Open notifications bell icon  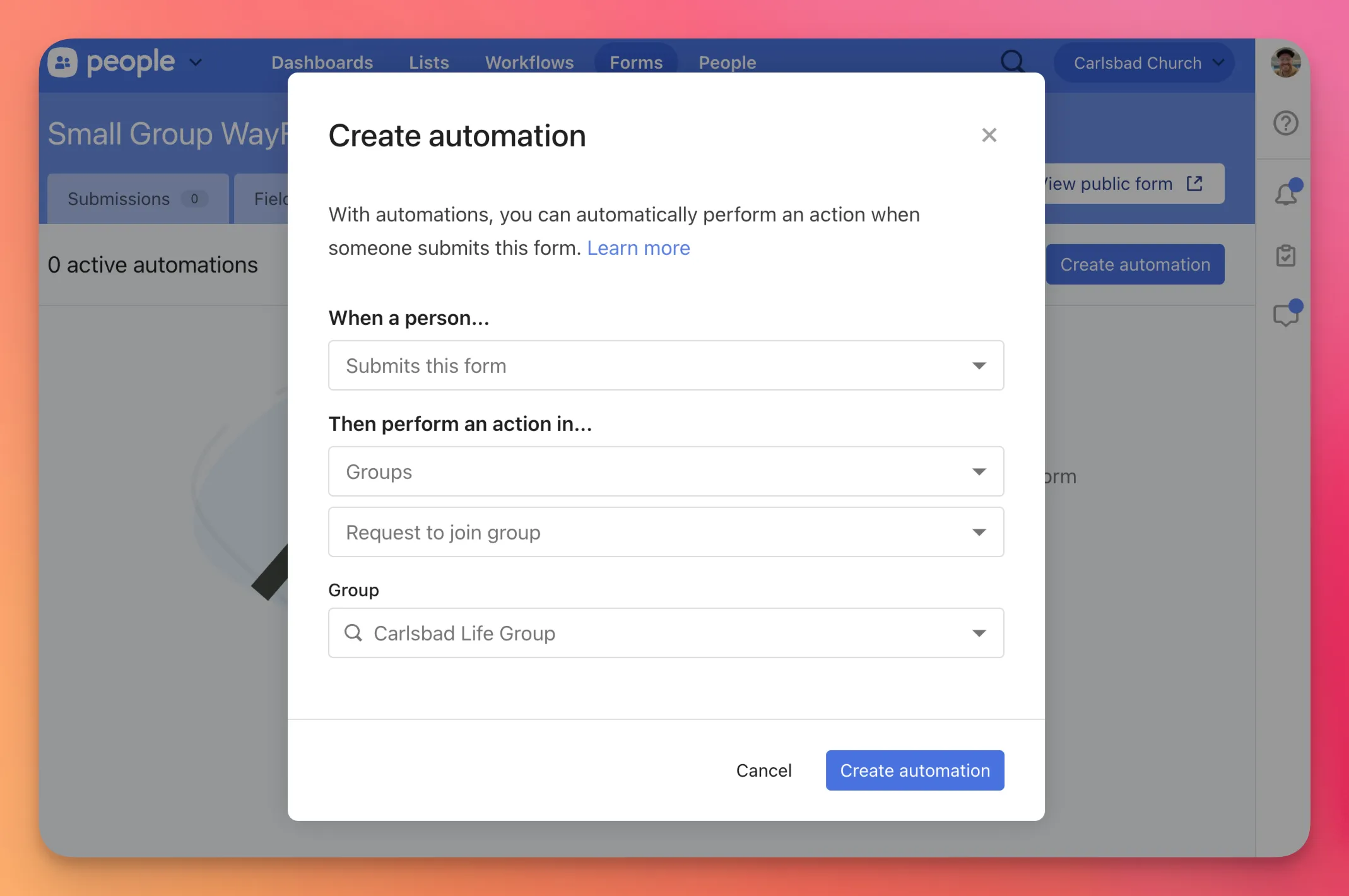click(1285, 194)
